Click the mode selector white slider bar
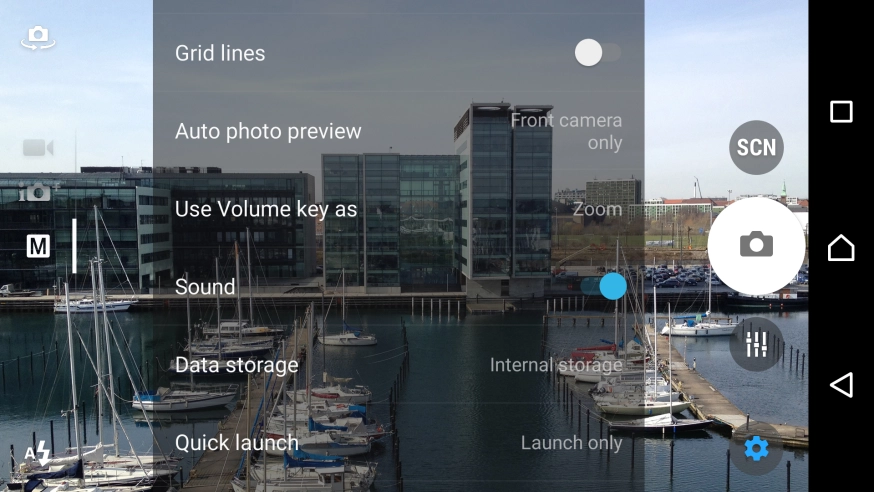Viewport: 874px width, 492px height. tap(74, 246)
